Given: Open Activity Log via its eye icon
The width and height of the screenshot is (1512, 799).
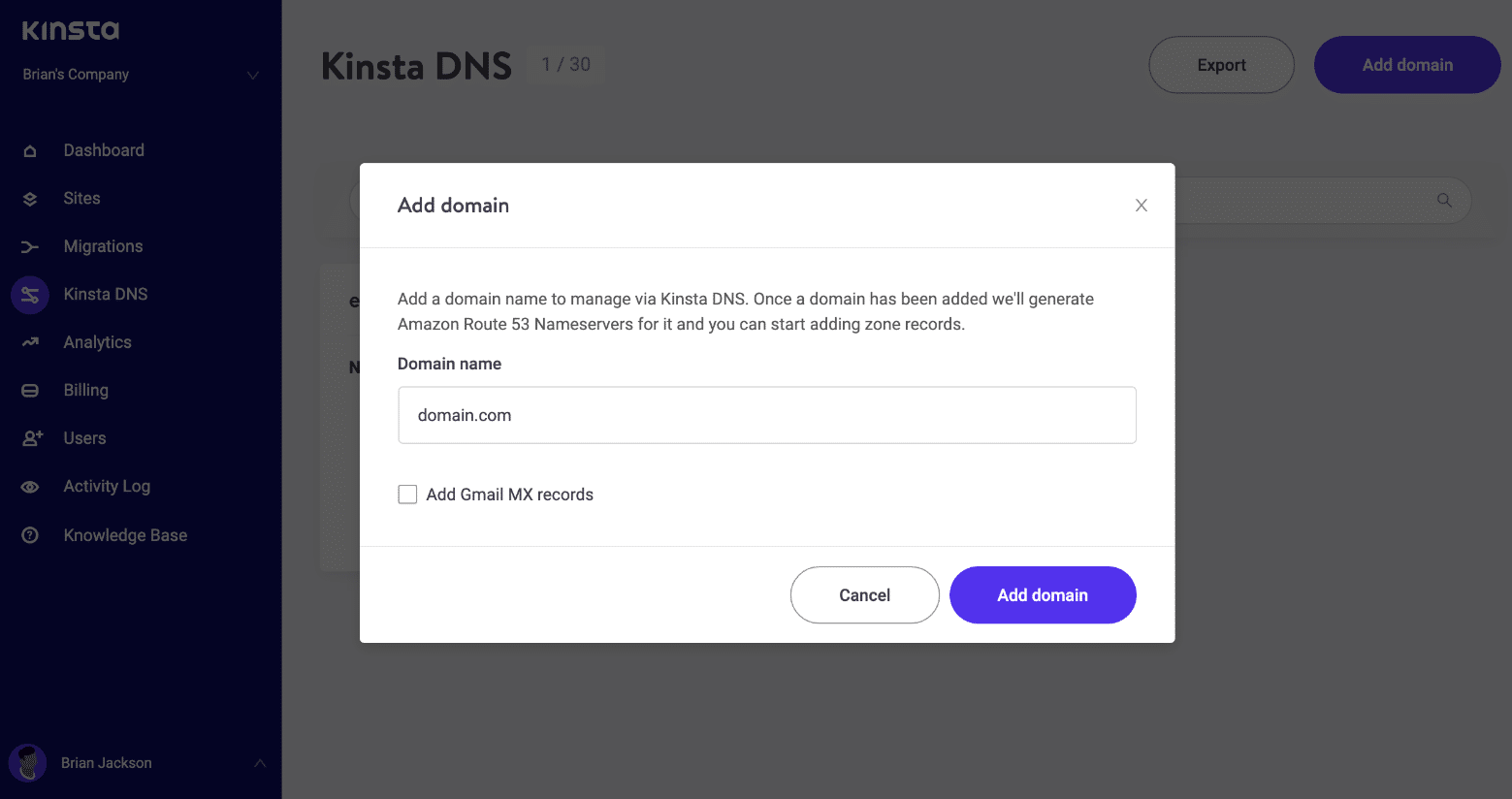Looking at the screenshot, I should pos(30,486).
